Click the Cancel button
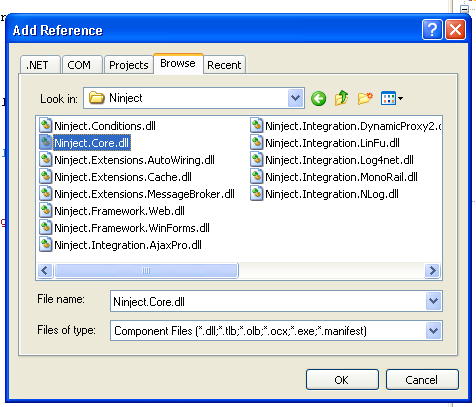This screenshot has height=407, width=476. (422, 379)
